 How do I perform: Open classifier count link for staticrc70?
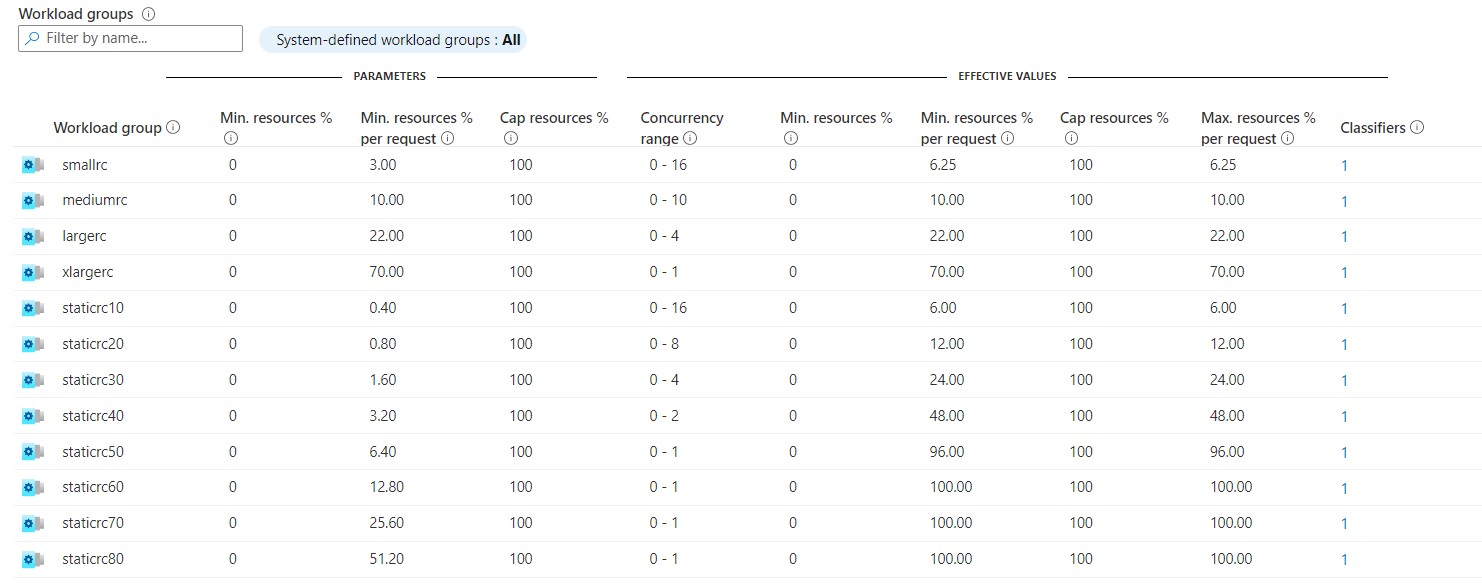1345,524
